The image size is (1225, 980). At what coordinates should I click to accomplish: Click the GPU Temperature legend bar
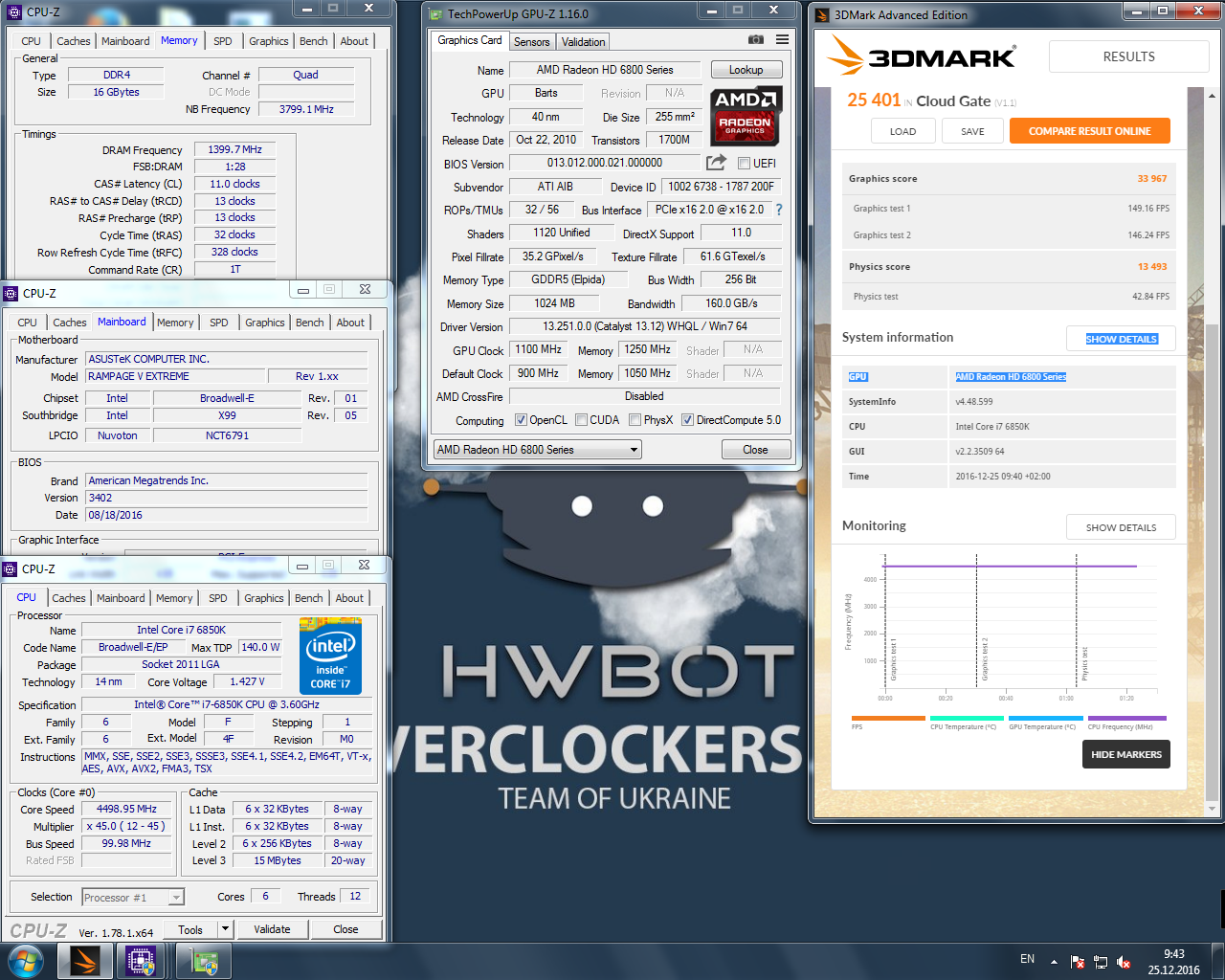point(1046,718)
